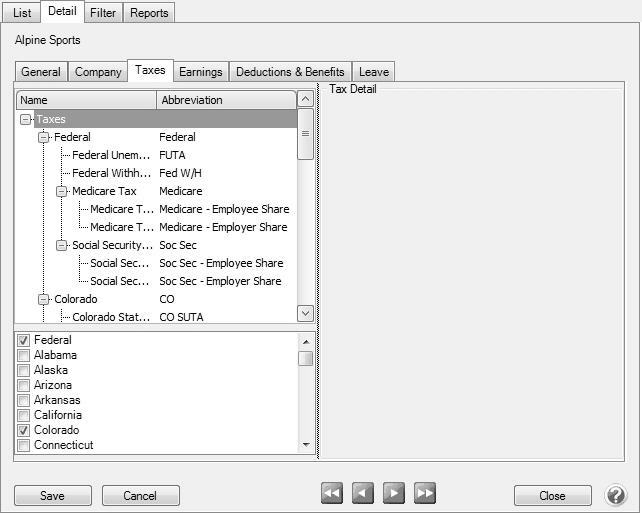The height and width of the screenshot is (514, 642).
Task: Open the Deductions & Benefits tab
Action: tap(290, 72)
